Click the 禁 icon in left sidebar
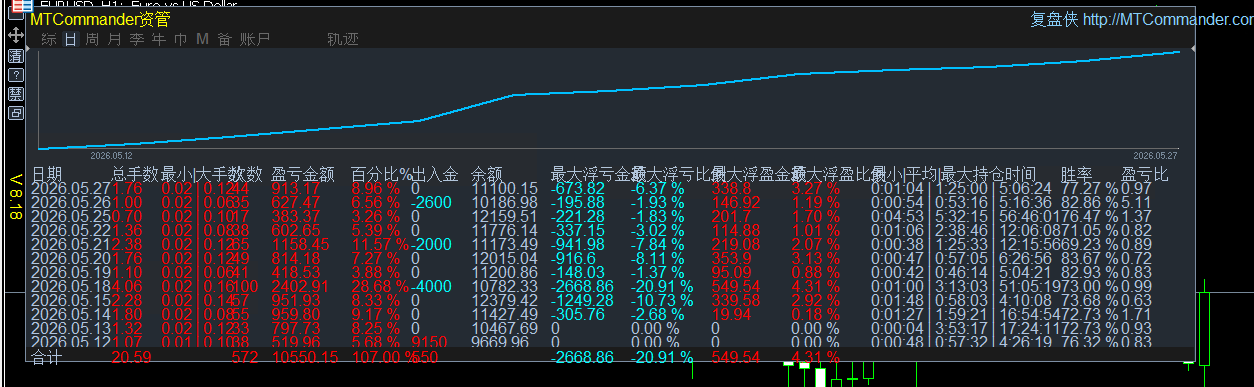Viewport: 1254px width, 387px height. (16, 94)
